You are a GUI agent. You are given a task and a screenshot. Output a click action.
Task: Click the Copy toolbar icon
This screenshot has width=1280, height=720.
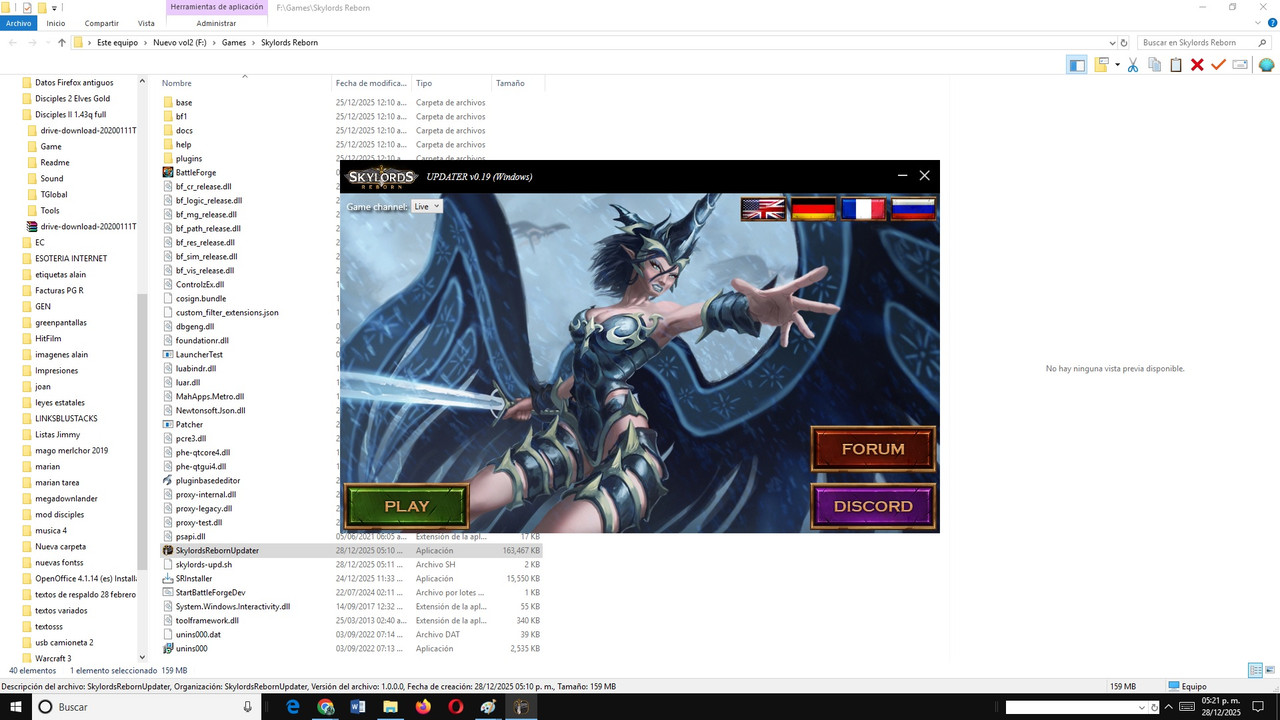pyautogui.click(x=1154, y=65)
